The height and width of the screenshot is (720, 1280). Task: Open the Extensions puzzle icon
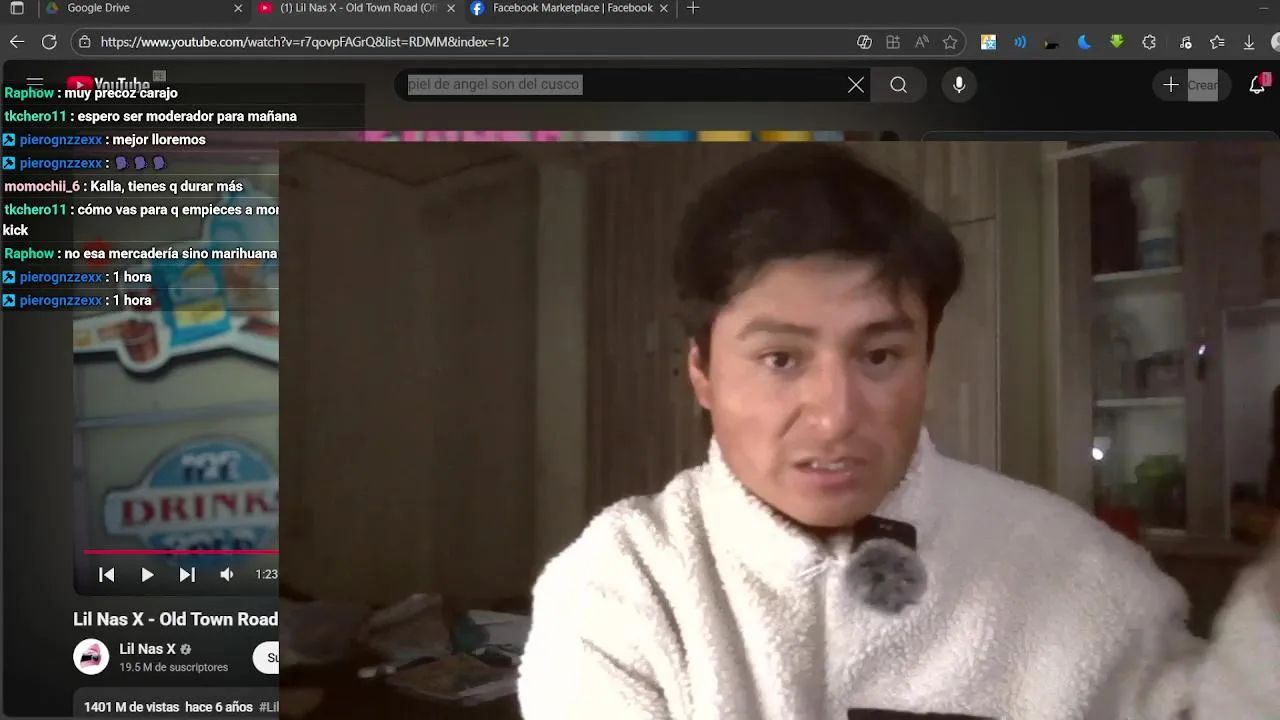[x=1149, y=42]
